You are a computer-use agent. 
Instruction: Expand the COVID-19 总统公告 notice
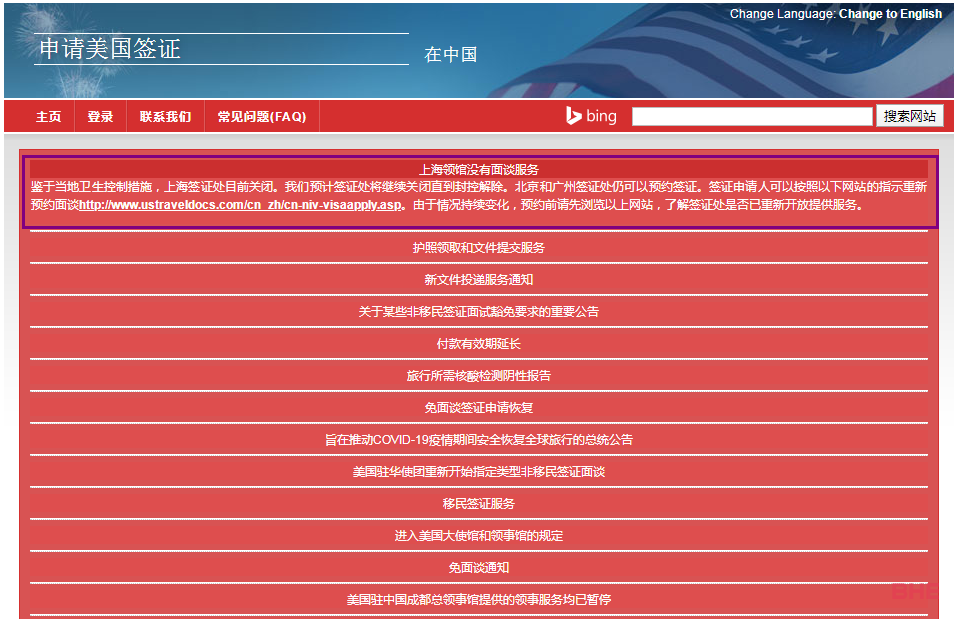[x=479, y=440]
